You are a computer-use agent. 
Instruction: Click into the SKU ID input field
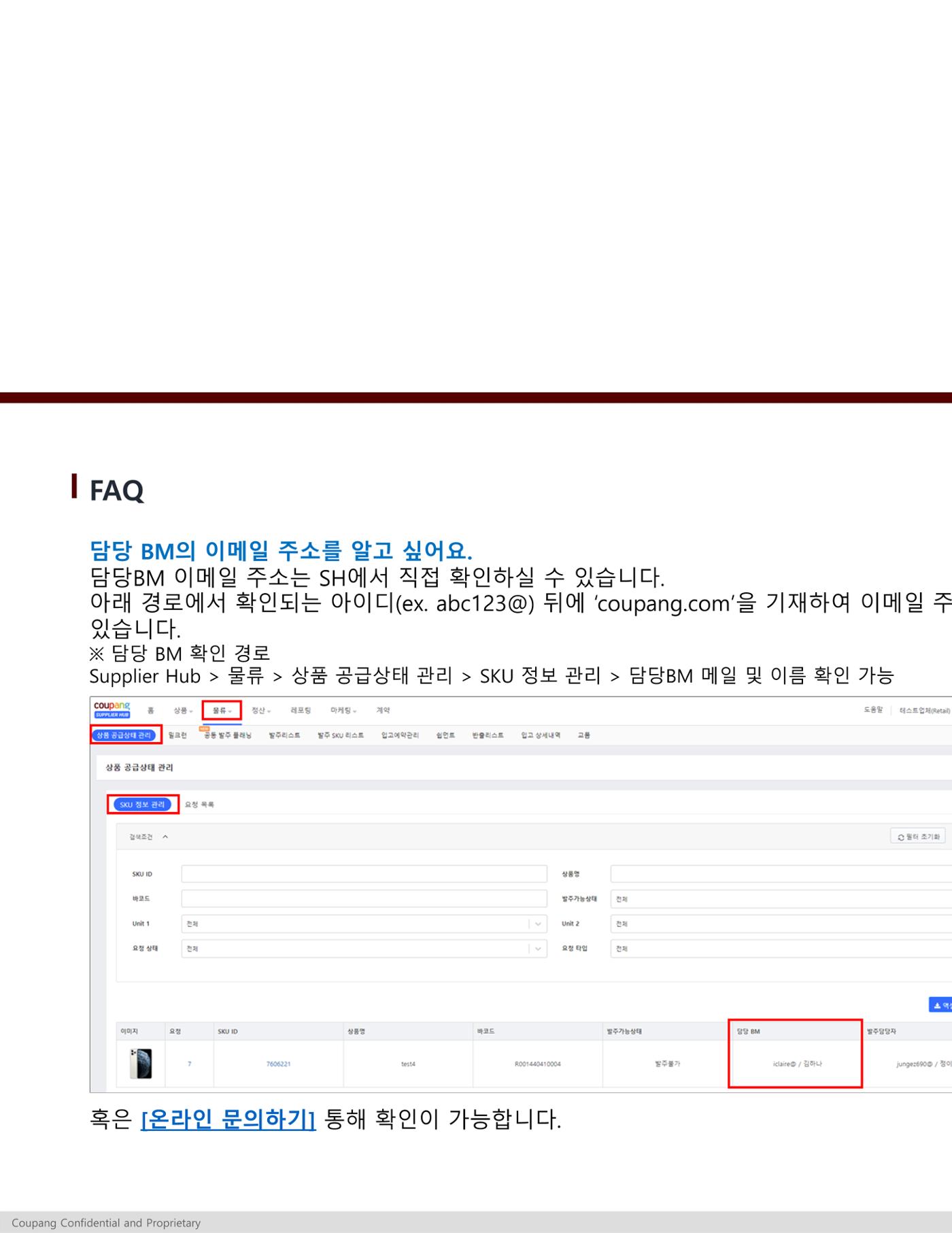364,874
